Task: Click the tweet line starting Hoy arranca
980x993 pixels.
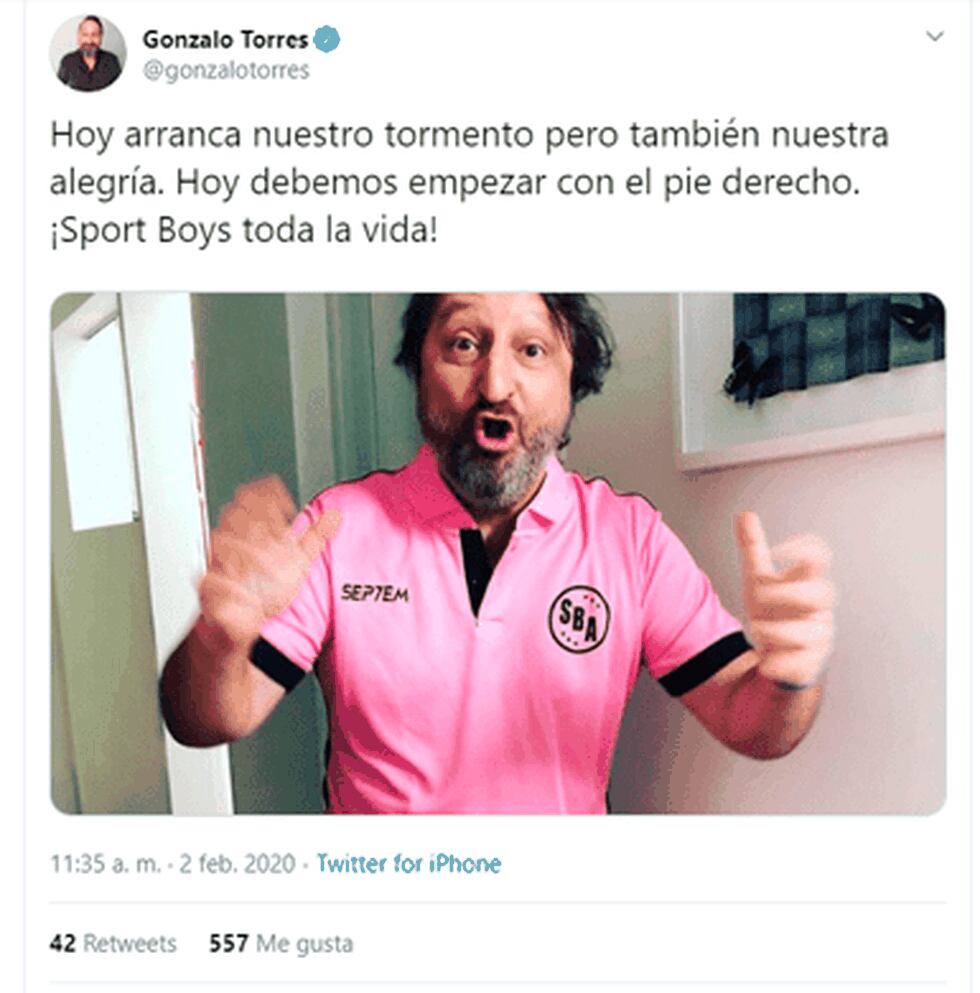Action: click(x=469, y=136)
